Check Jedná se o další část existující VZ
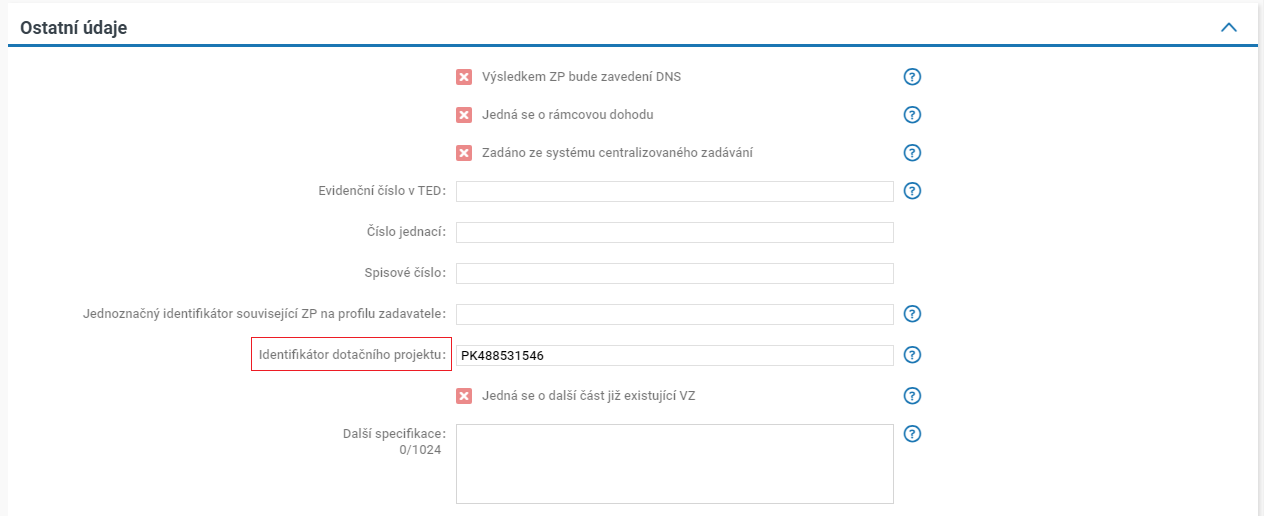1264x516 pixels. coord(464,395)
